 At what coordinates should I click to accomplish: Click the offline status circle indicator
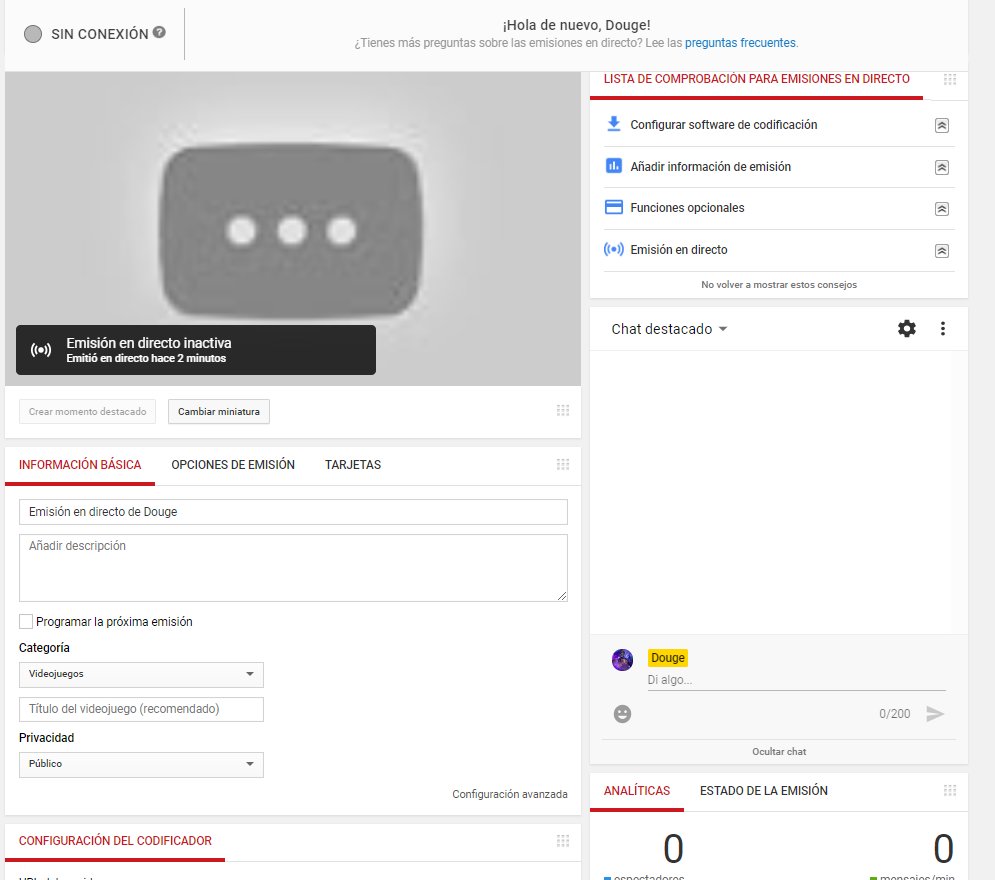[33, 34]
